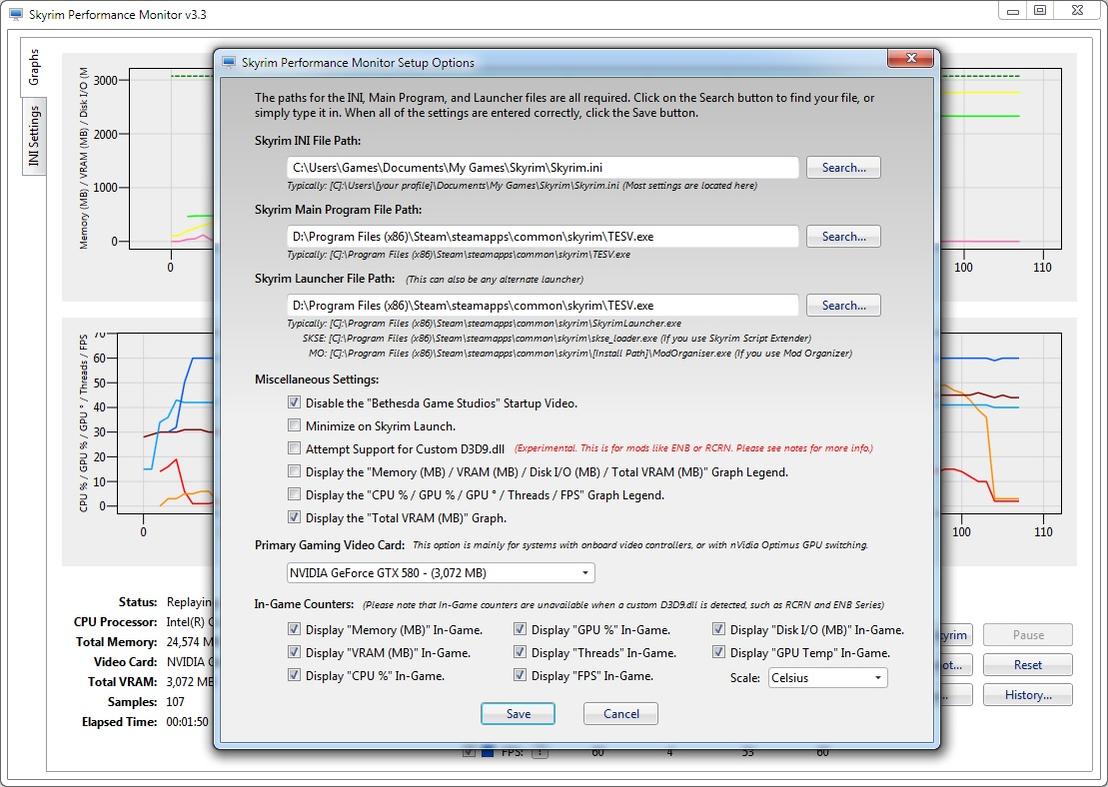The image size is (1108, 787).
Task: Click the 'Total Memory:' label in main window
Action: pyautogui.click(x=117, y=641)
